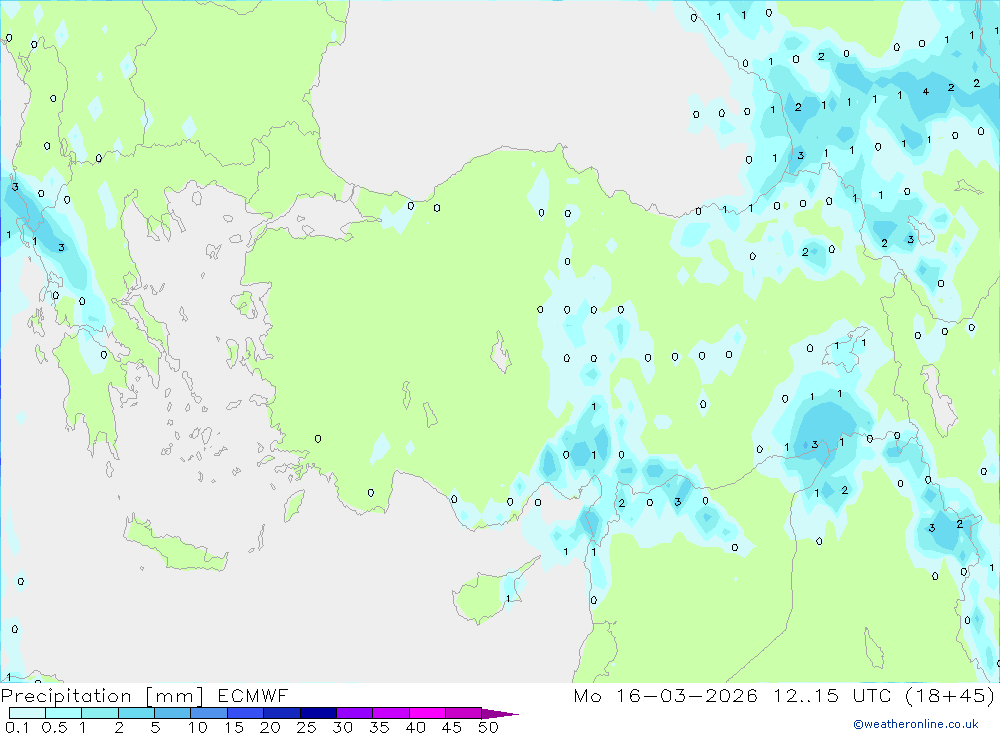Click the 35–40 mm violet legend swatch
This screenshot has width=1000, height=733.
click(x=390, y=713)
